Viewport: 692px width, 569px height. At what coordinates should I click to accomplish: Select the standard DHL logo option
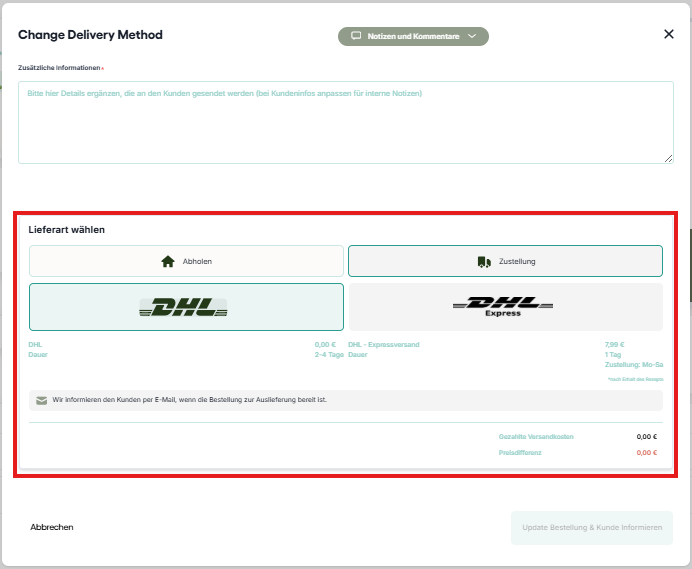click(x=186, y=307)
